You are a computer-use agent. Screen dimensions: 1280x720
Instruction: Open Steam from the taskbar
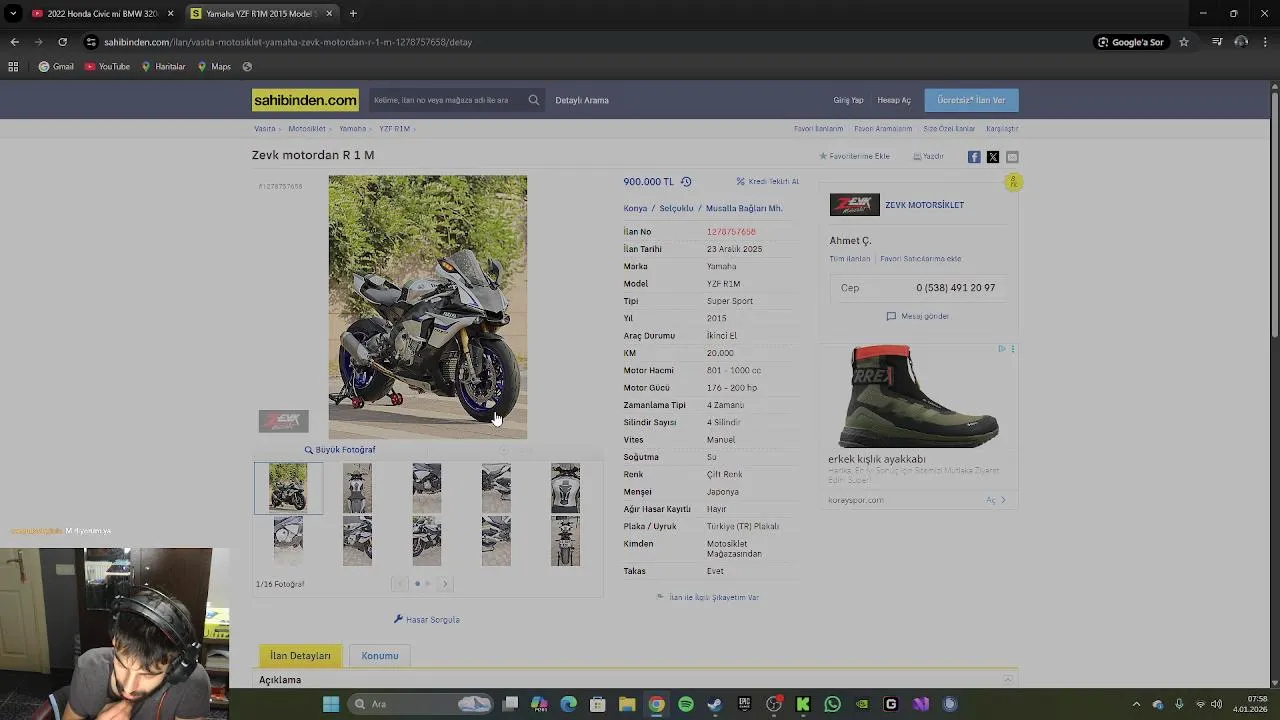(715, 704)
